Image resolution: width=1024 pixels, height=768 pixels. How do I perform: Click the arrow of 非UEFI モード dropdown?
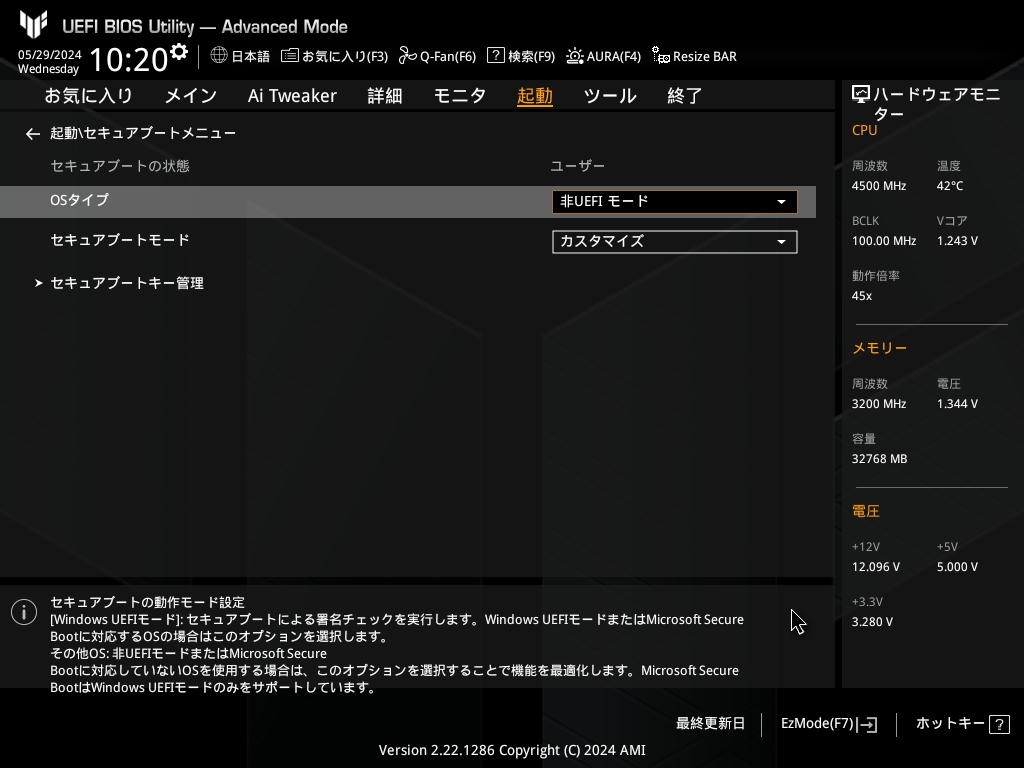click(x=781, y=202)
